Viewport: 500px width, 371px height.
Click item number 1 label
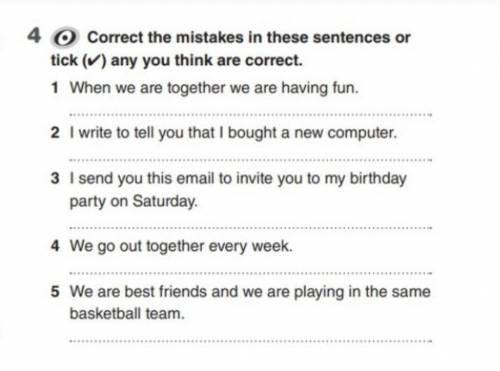click(55, 88)
